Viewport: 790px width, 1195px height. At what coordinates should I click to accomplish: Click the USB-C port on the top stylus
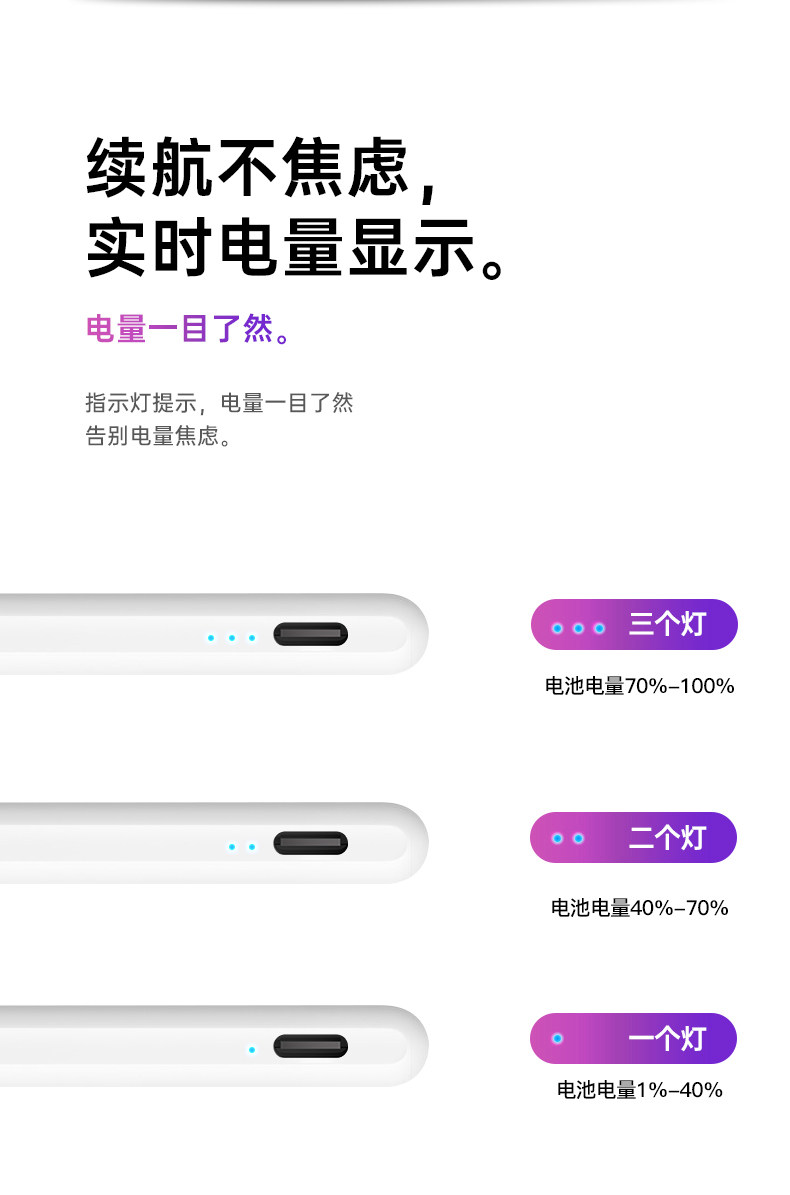point(311,634)
